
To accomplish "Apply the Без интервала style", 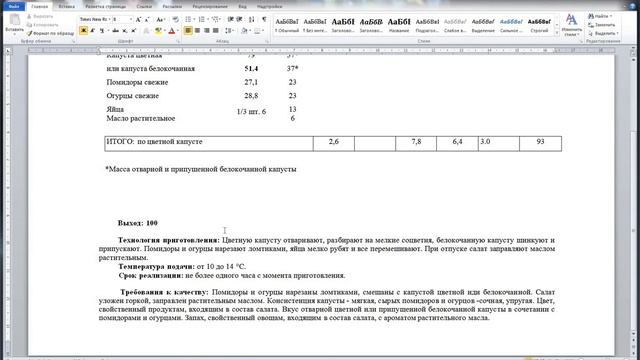I will tap(315, 25).
